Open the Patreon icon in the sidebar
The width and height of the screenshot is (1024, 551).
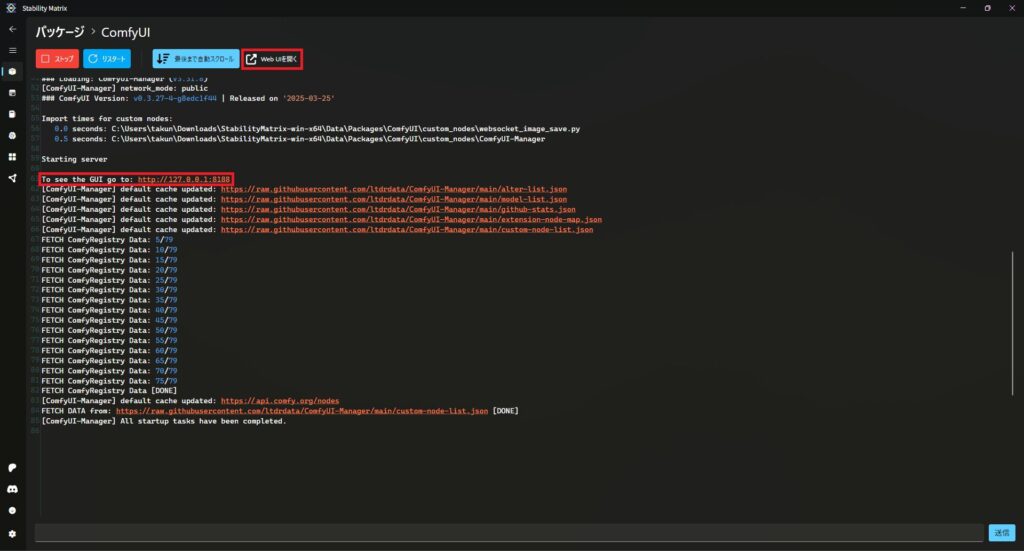pos(12,468)
